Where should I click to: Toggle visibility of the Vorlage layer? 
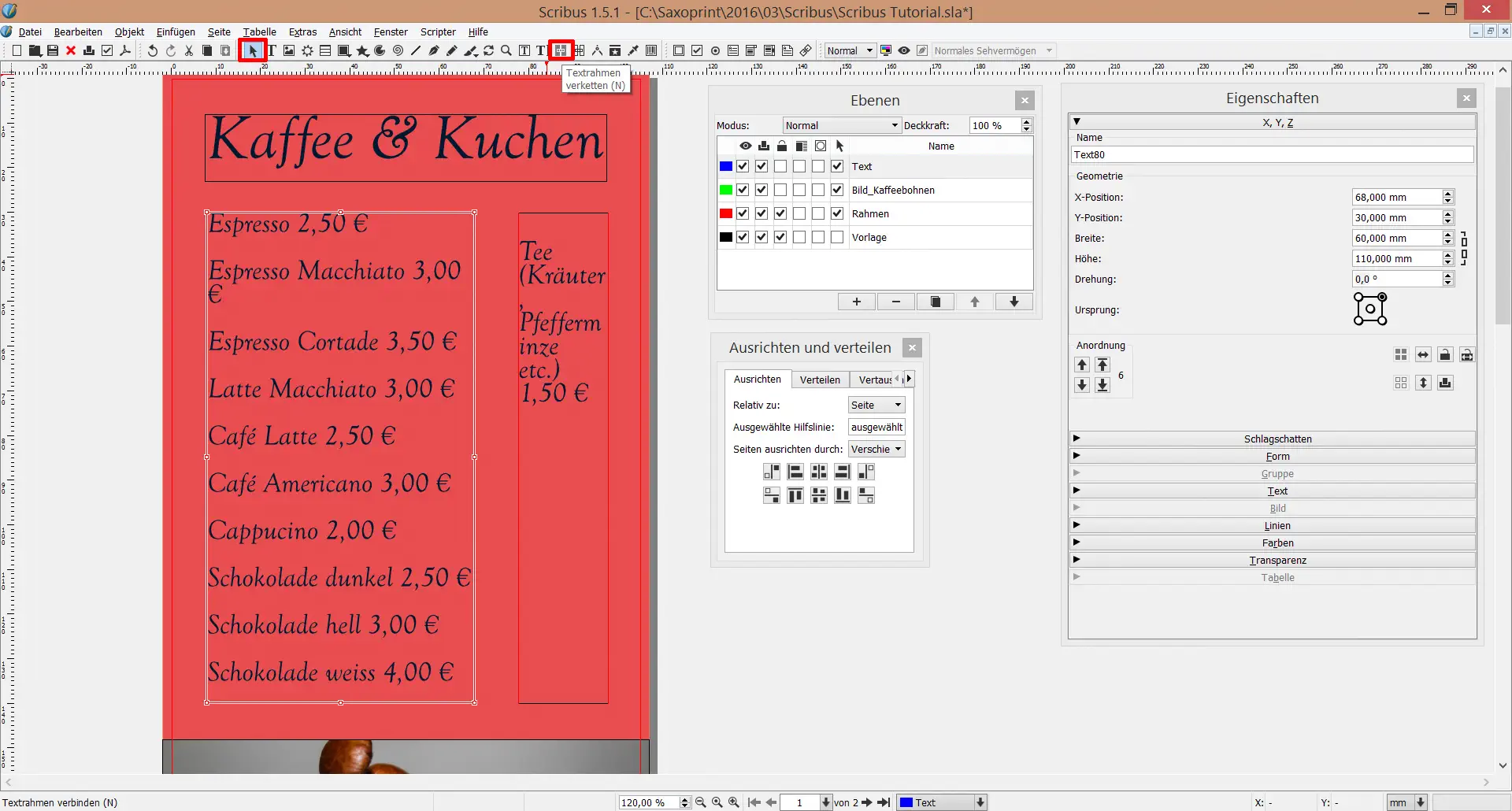coord(743,237)
